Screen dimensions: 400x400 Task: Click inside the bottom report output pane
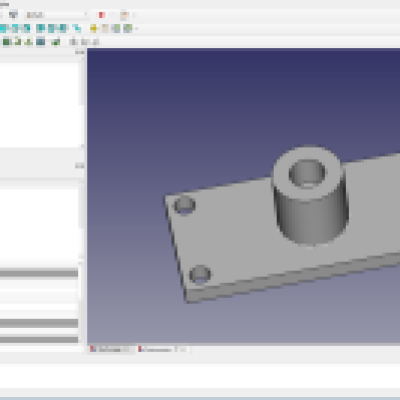click(x=200, y=376)
